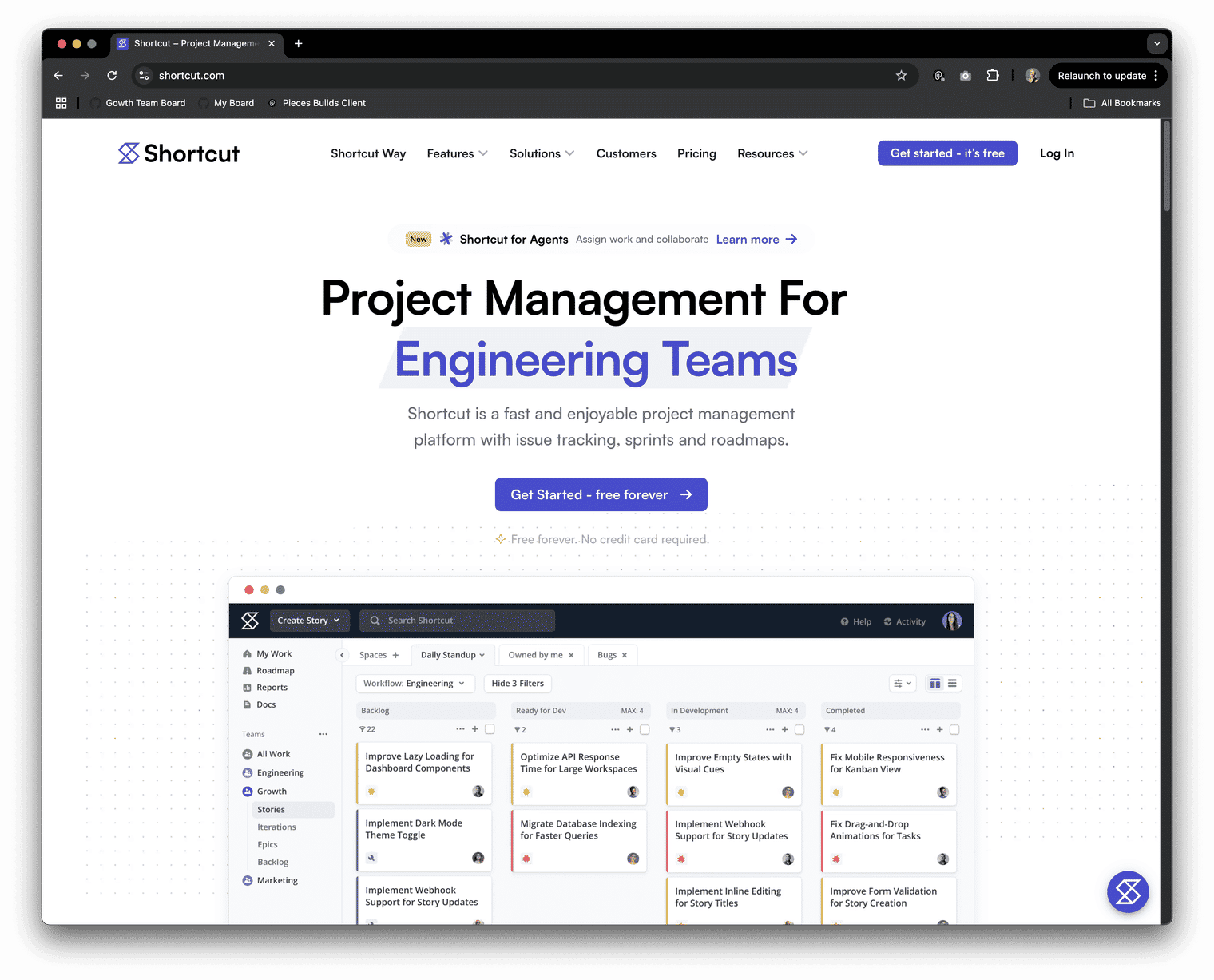Open the Ready for Dev column three-dot menu

[615, 729]
